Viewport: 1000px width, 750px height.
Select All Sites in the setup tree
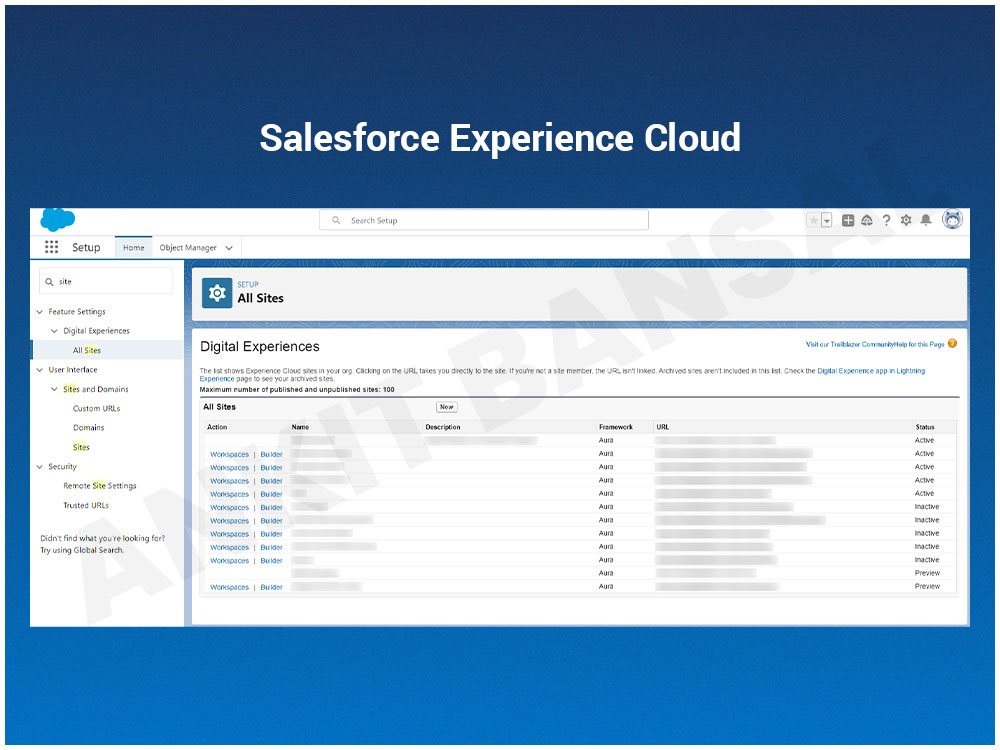click(x=87, y=350)
